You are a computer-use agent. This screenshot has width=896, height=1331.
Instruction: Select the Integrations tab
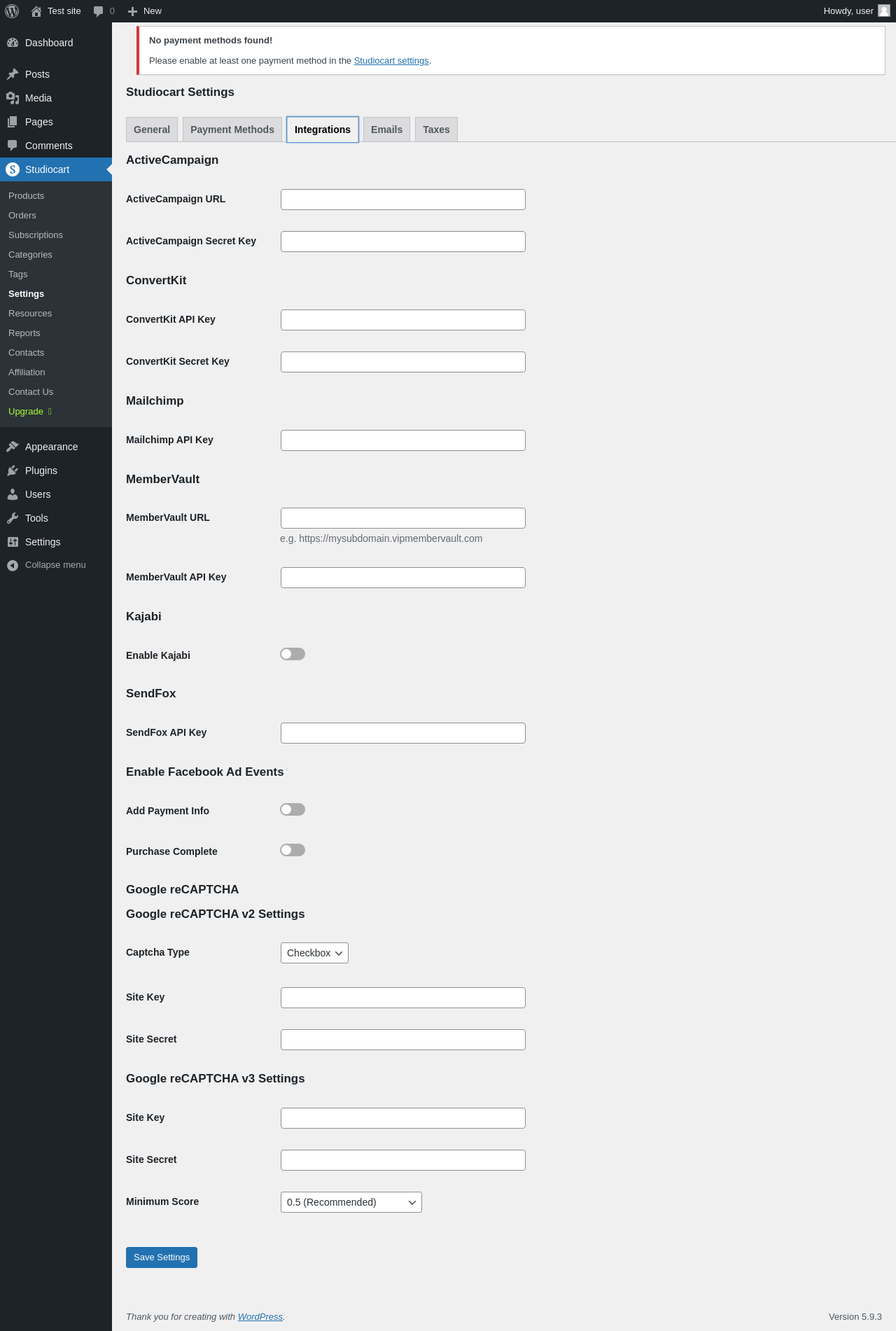click(323, 130)
